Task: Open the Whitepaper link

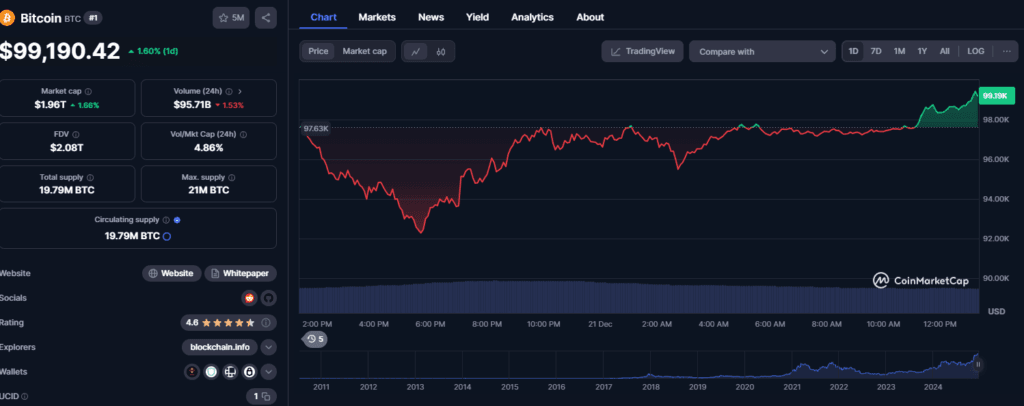Action: [x=241, y=273]
